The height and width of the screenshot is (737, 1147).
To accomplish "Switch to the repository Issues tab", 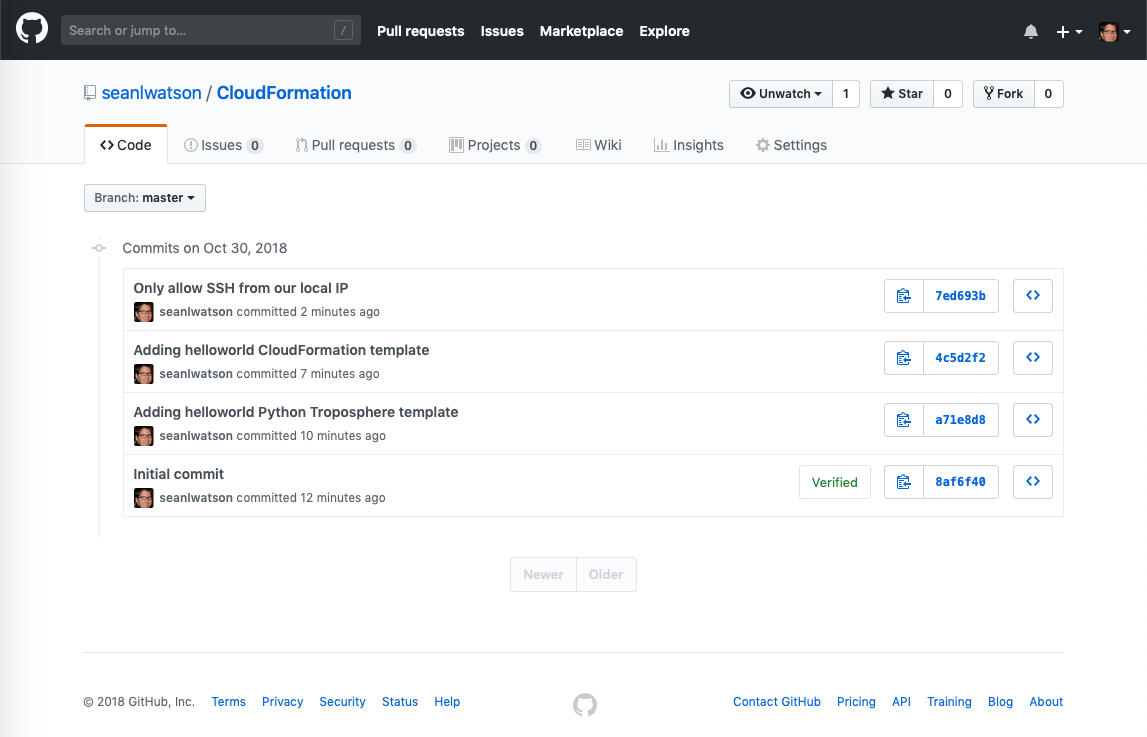I will click(x=223, y=145).
